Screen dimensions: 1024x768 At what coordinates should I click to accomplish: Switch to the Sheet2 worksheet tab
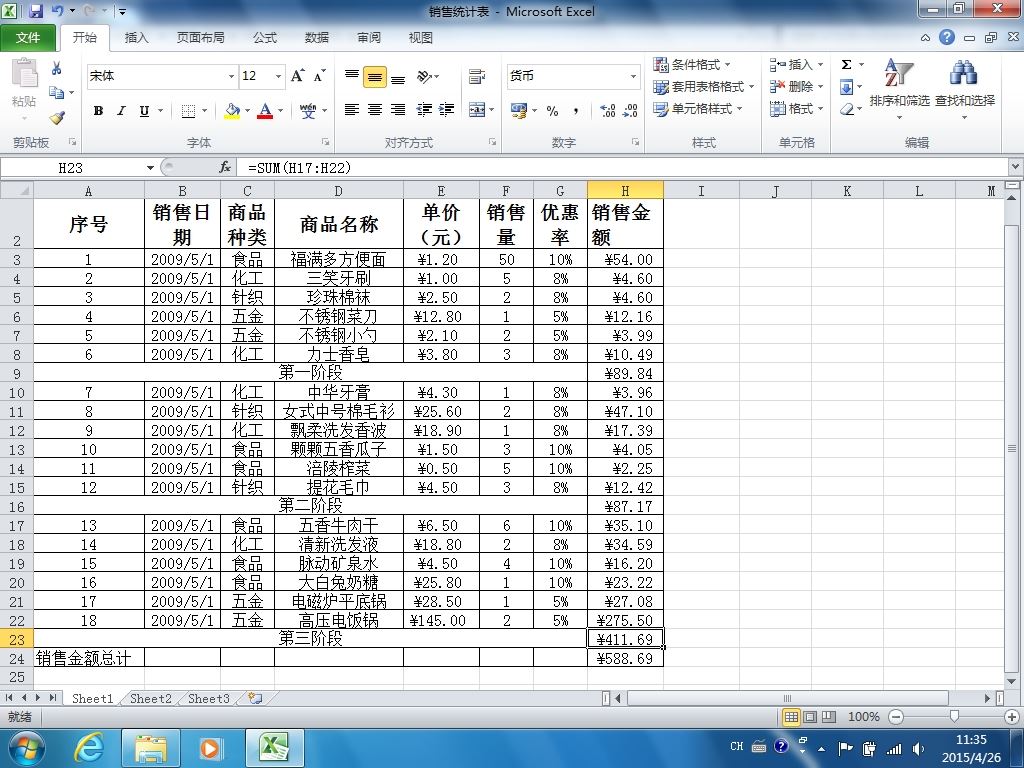click(151, 698)
